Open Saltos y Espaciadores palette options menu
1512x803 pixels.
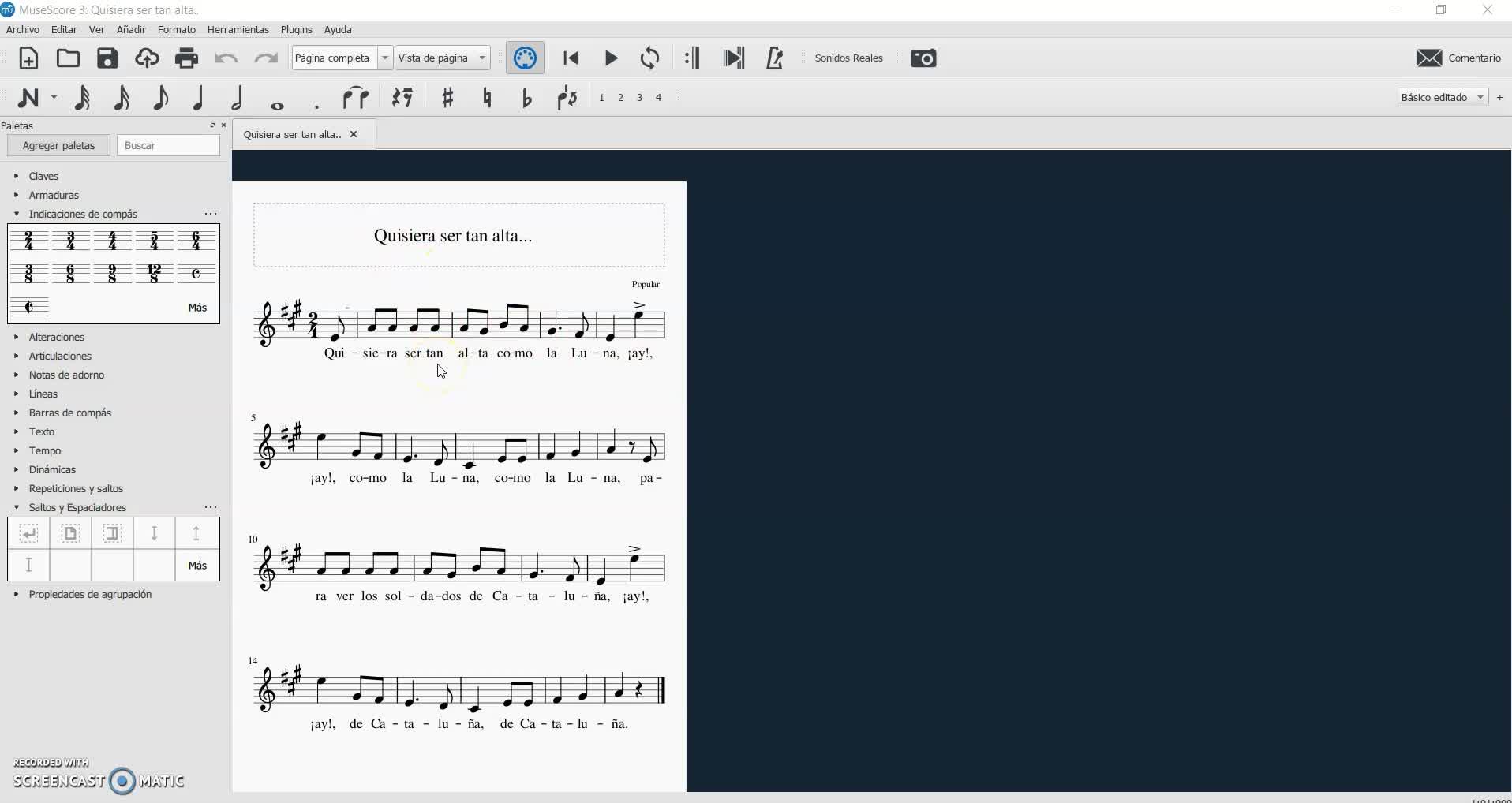click(x=211, y=508)
